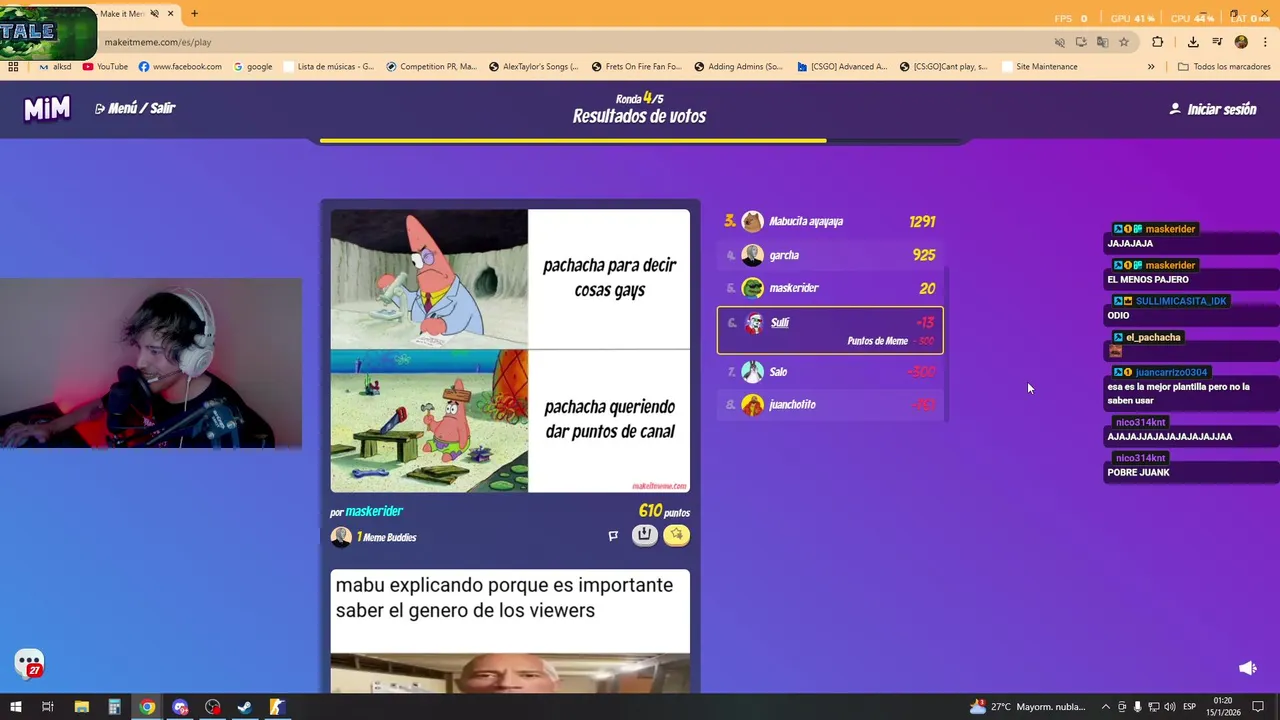Switch the ESP input language
The height and width of the screenshot is (720, 1280).
click(1190, 707)
